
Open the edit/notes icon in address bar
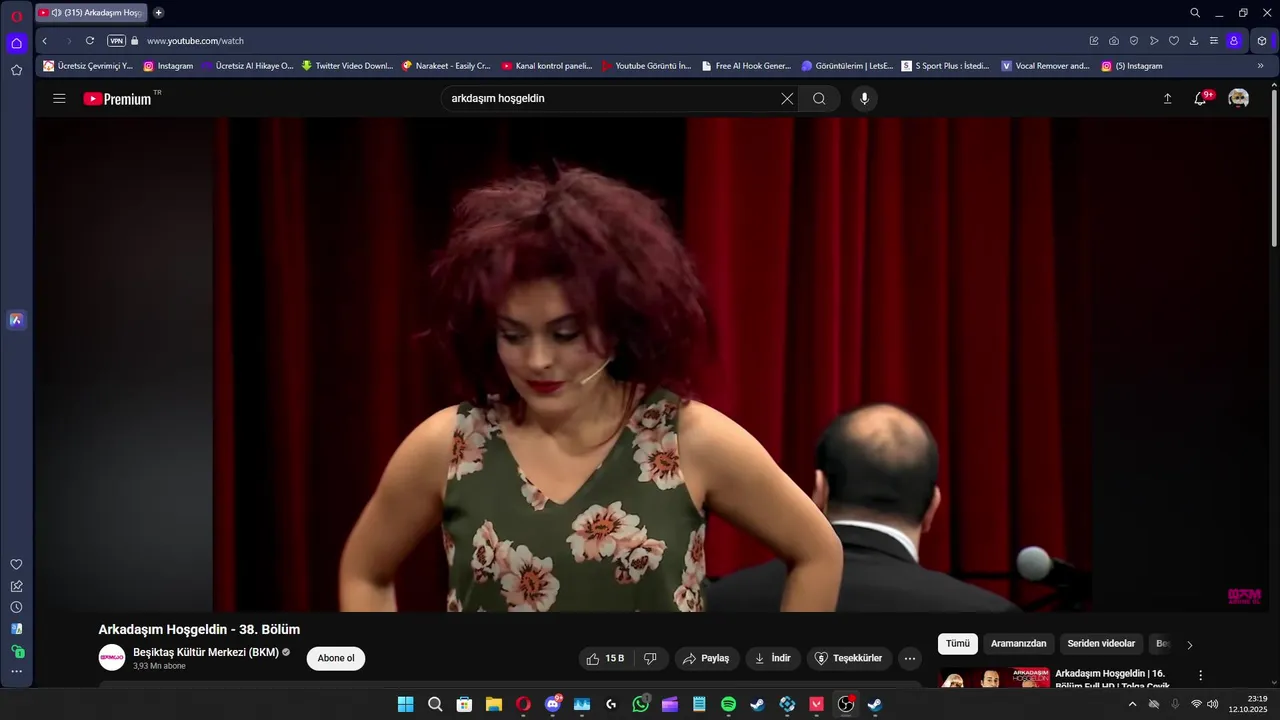coord(1094,41)
